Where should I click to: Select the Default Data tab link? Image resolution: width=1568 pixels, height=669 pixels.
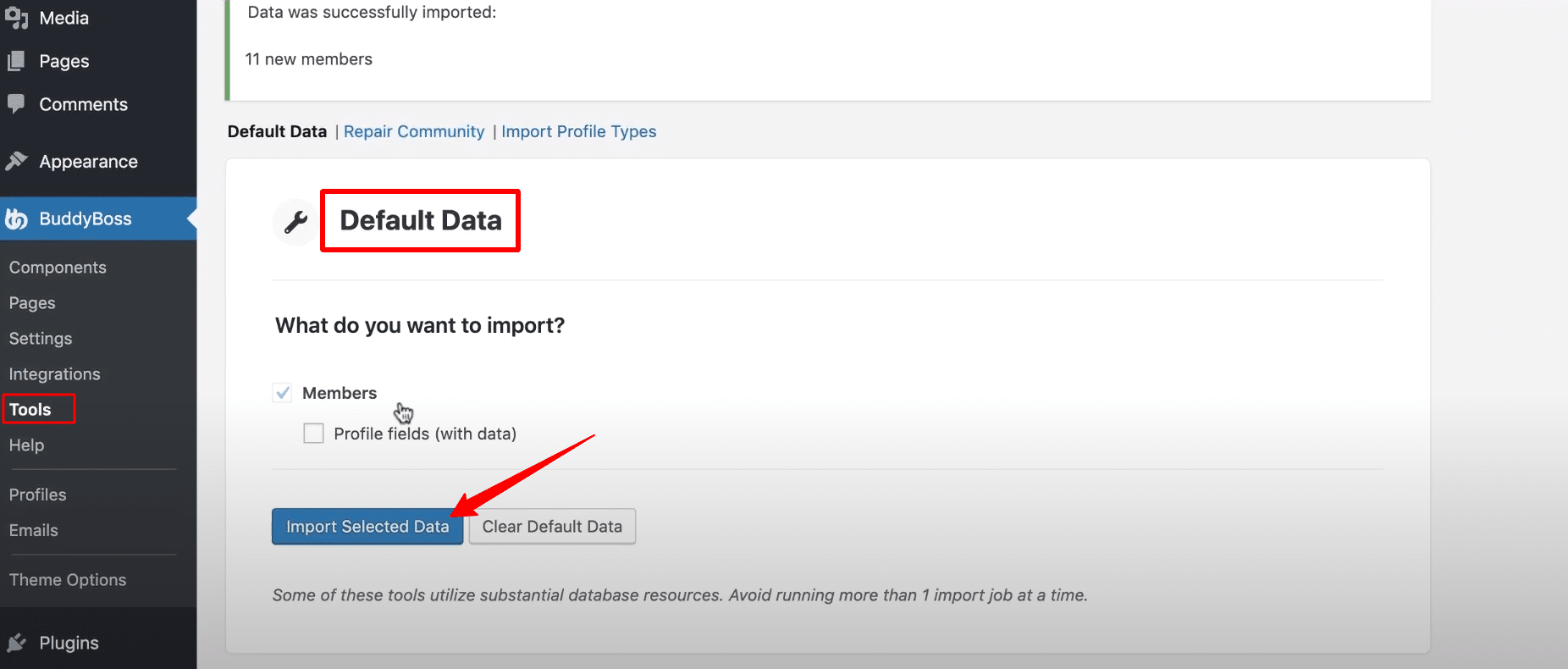[277, 131]
